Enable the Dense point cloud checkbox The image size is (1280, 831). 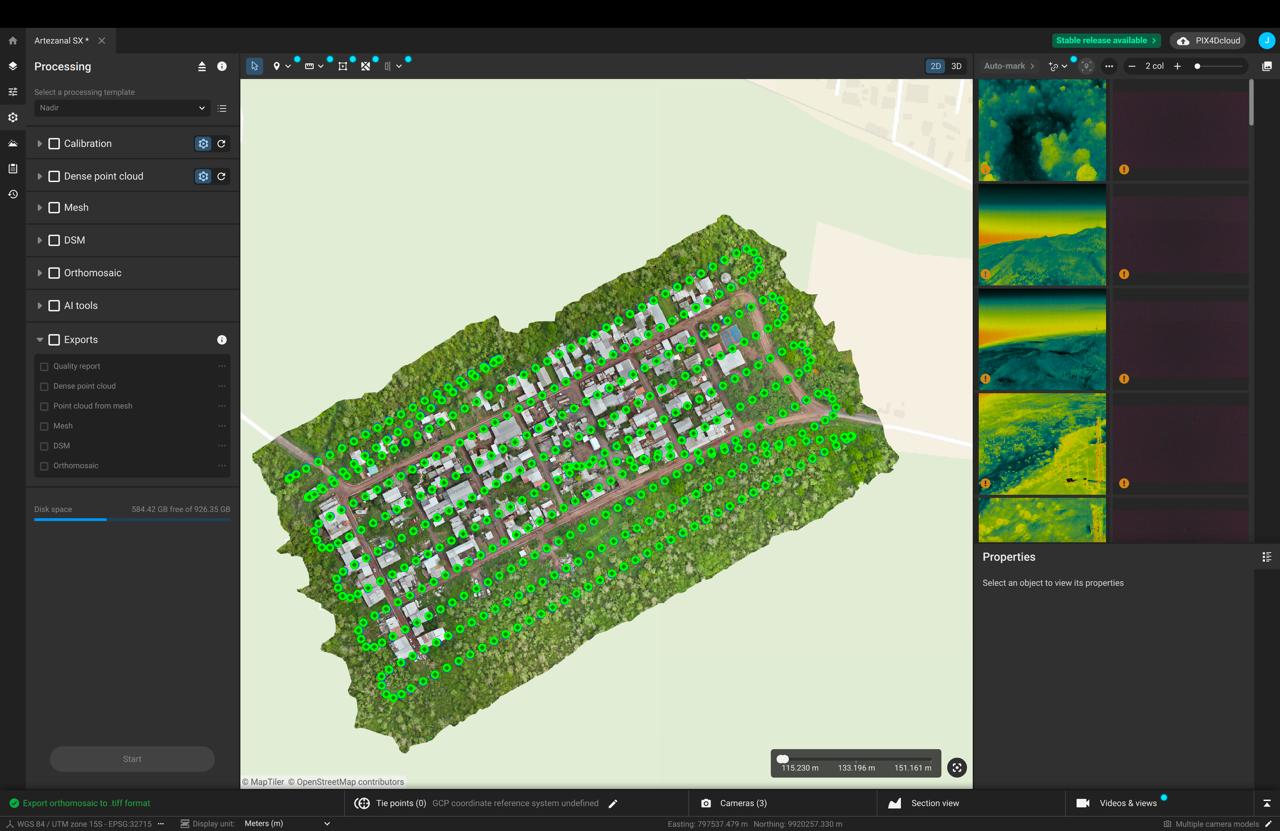[x=55, y=176]
